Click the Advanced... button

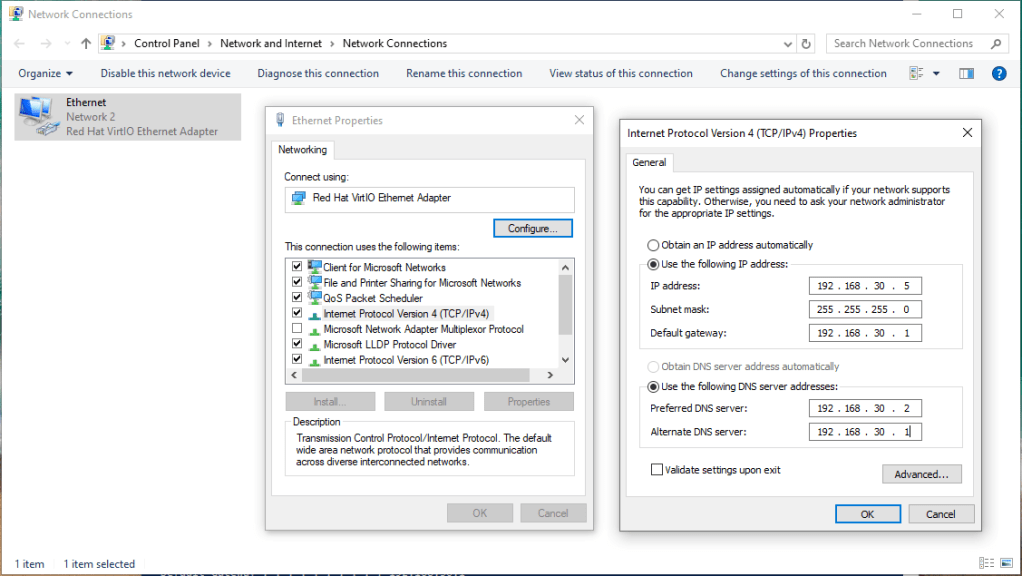coord(921,474)
